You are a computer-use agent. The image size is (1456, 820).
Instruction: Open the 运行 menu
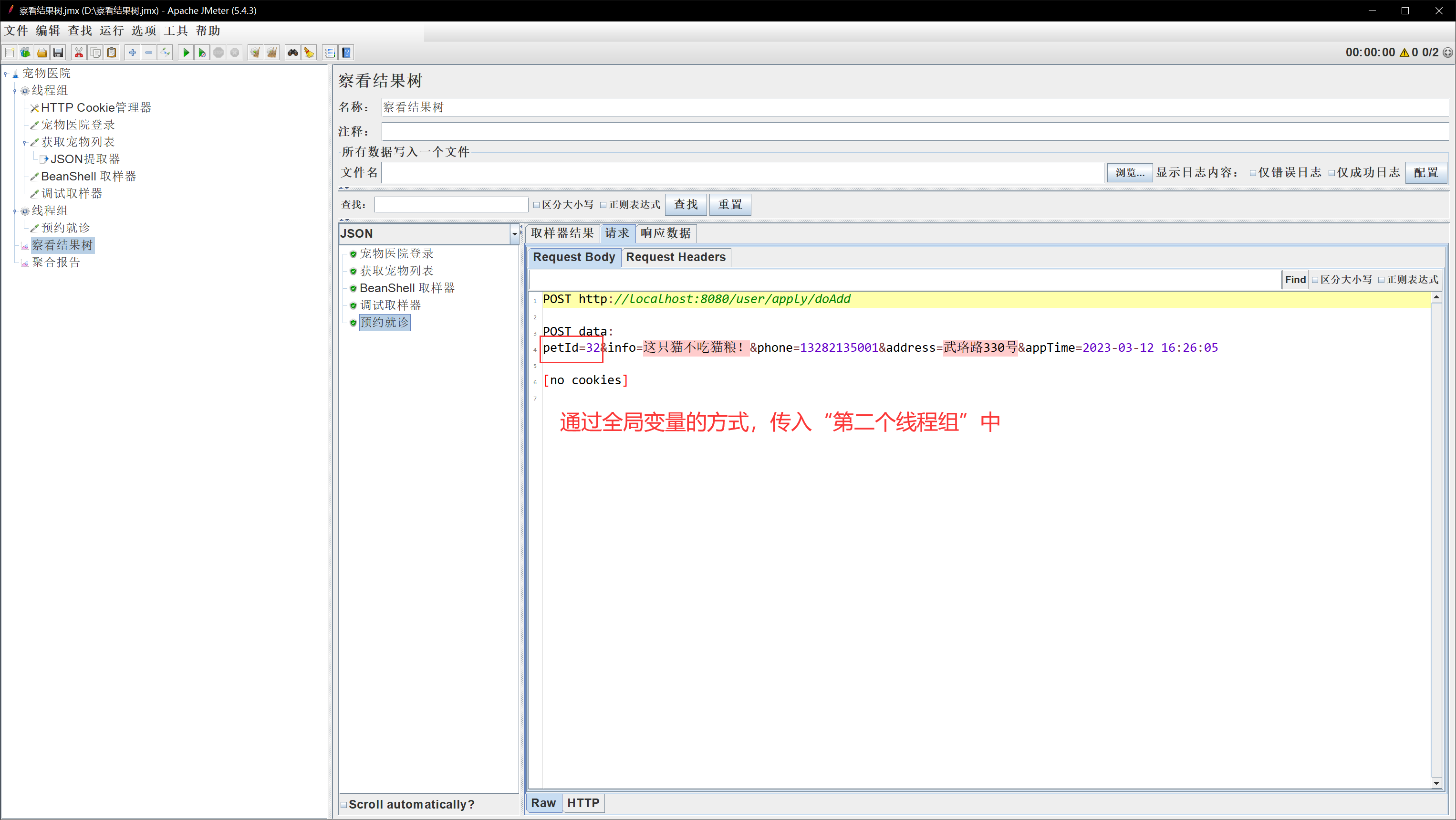(x=111, y=31)
